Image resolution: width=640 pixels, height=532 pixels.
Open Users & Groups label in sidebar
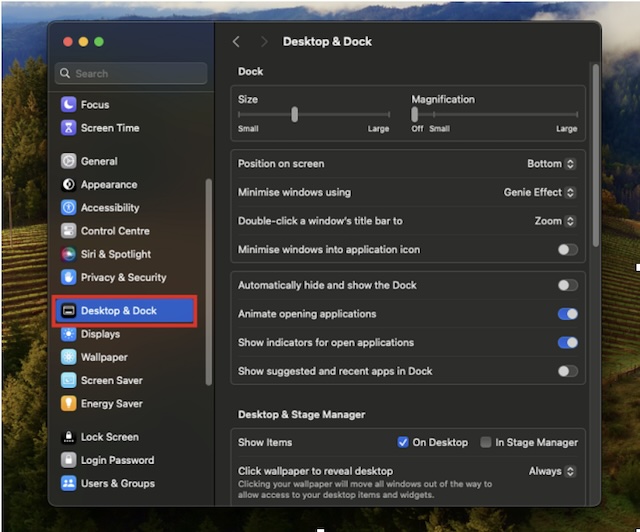pos(118,483)
